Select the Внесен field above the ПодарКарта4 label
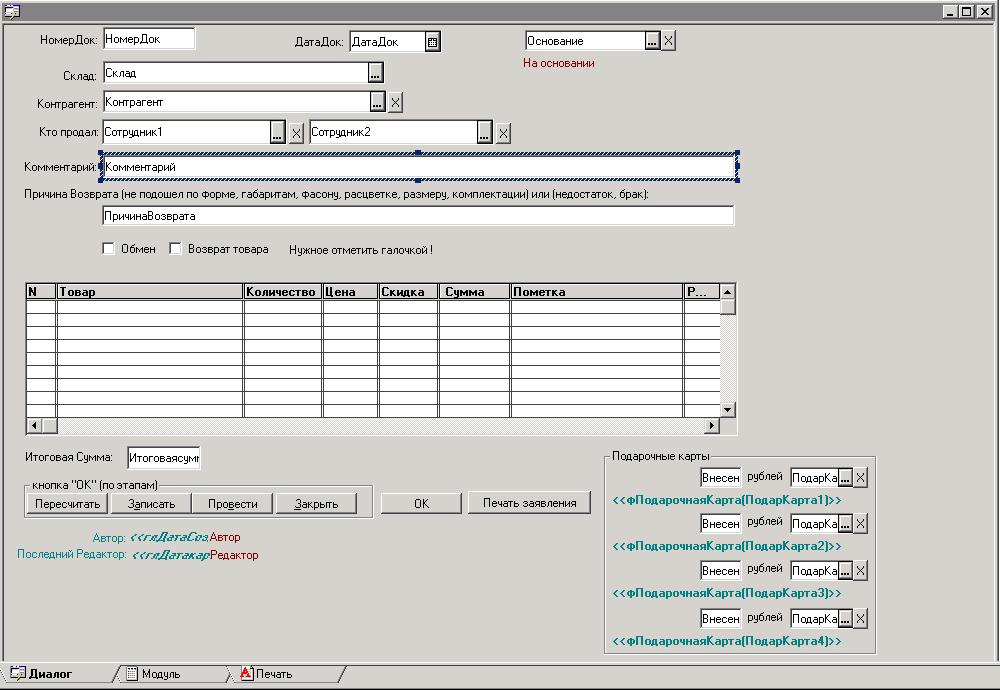 pyautogui.click(x=720, y=619)
